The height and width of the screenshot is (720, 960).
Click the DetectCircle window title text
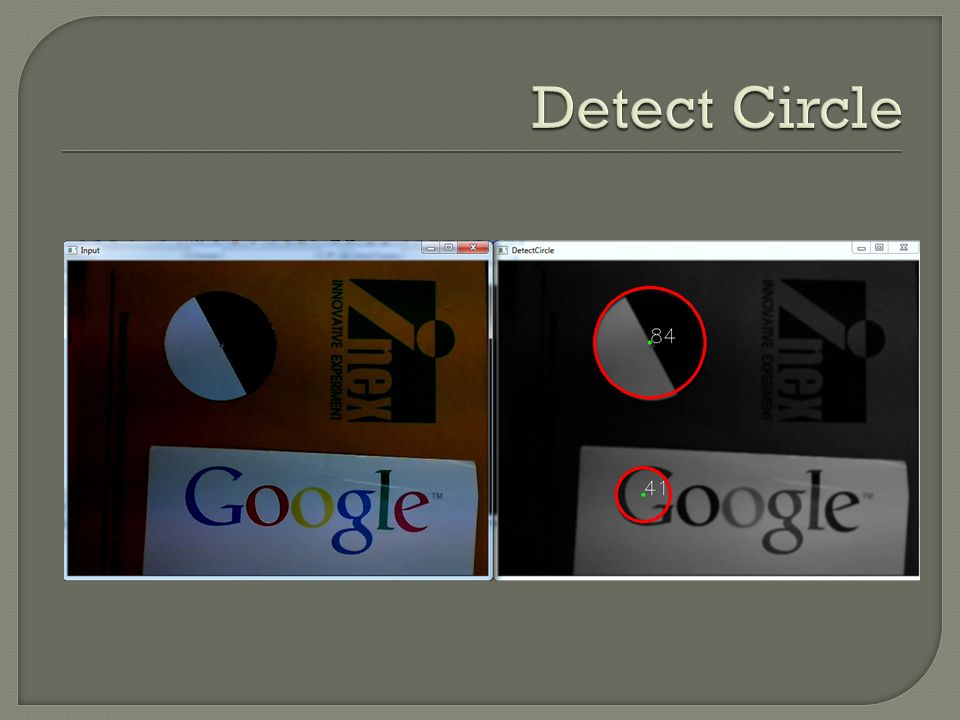click(x=533, y=250)
